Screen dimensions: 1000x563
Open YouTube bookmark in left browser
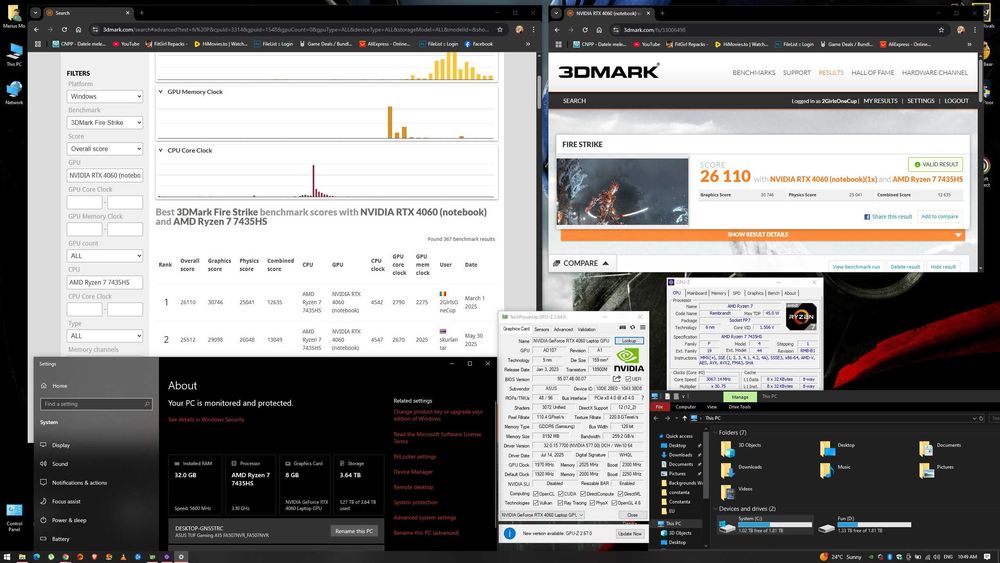click(126, 44)
